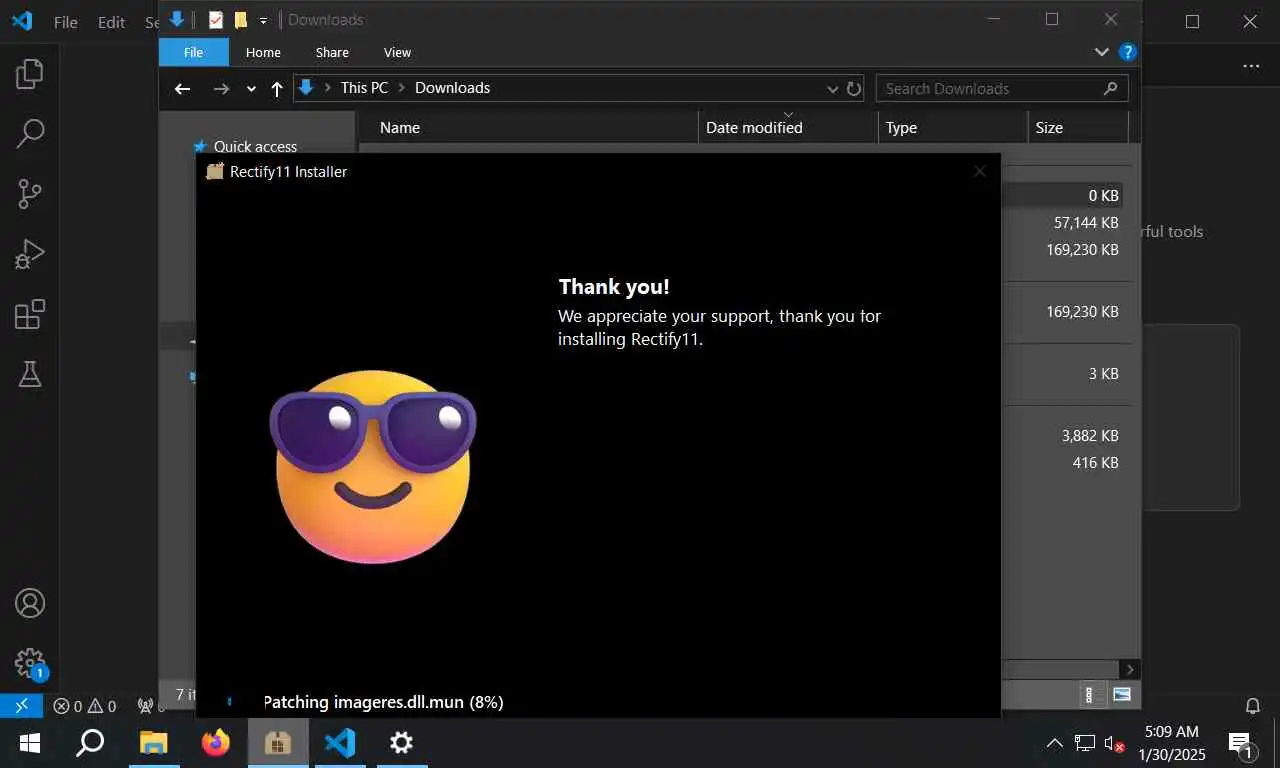The height and width of the screenshot is (768, 1280).
Task: Click the Search Downloads field
Action: [x=1002, y=88]
